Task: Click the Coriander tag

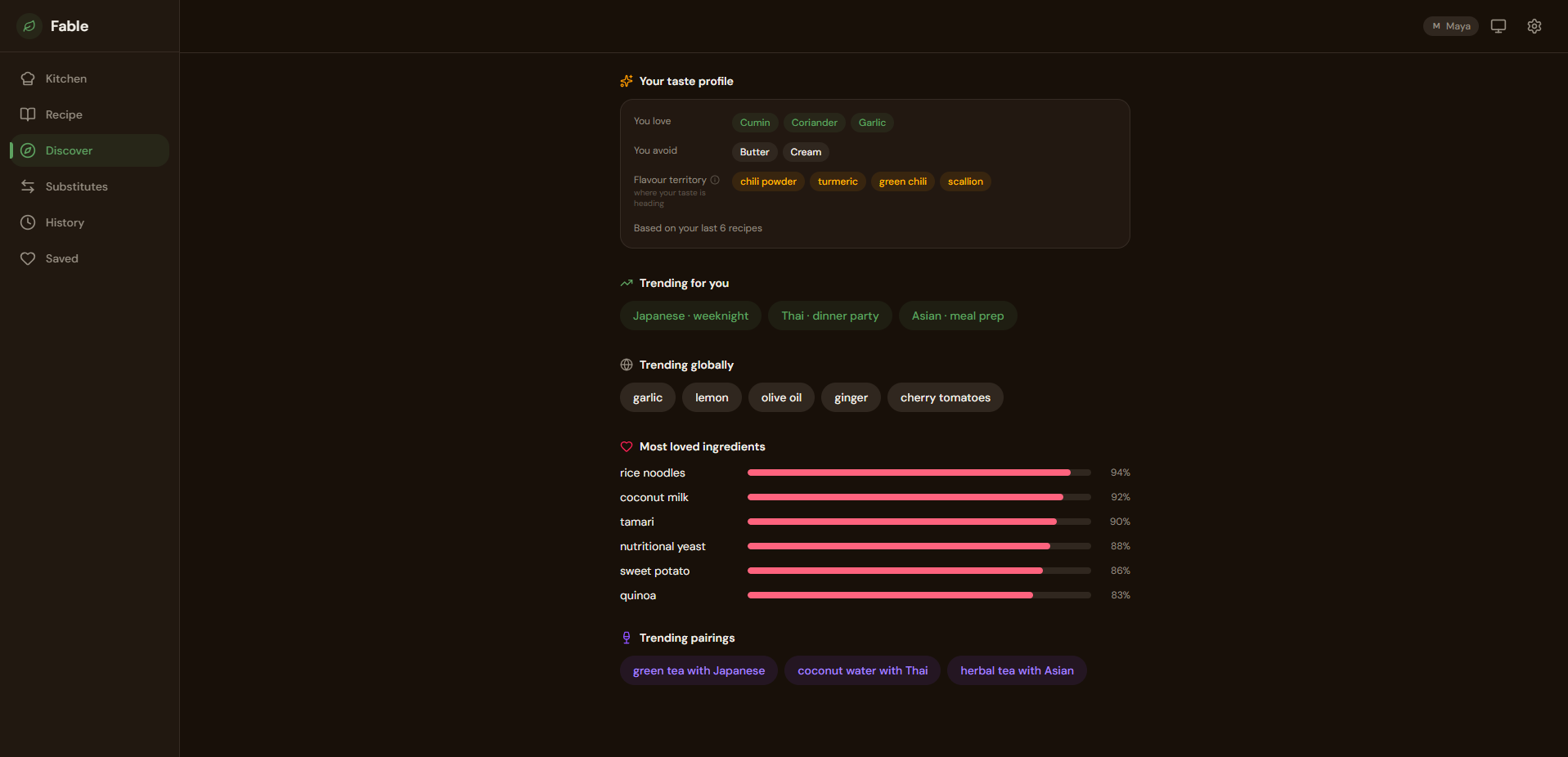Action: [815, 123]
